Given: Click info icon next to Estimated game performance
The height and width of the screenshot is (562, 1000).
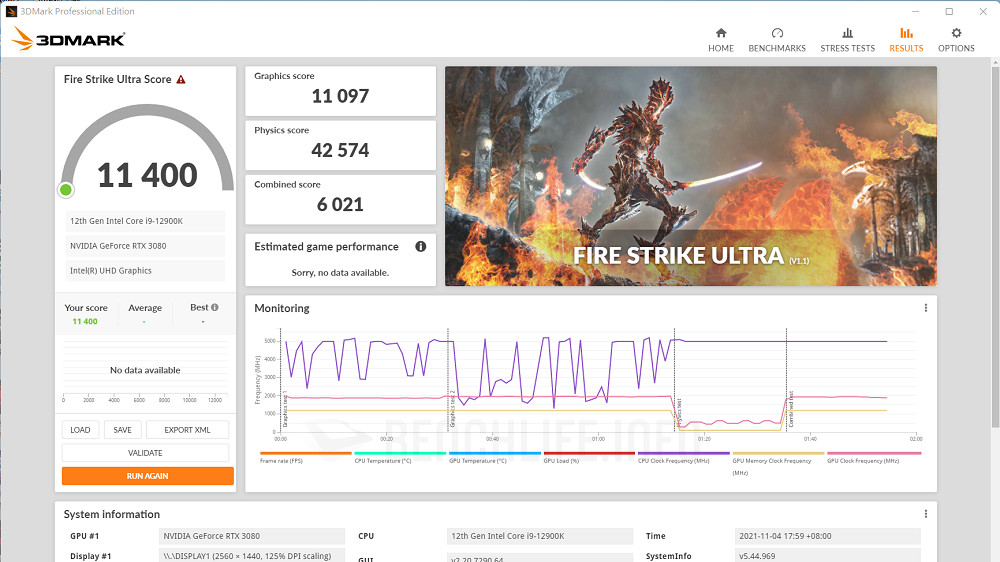Looking at the screenshot, I should pos(421,246).
